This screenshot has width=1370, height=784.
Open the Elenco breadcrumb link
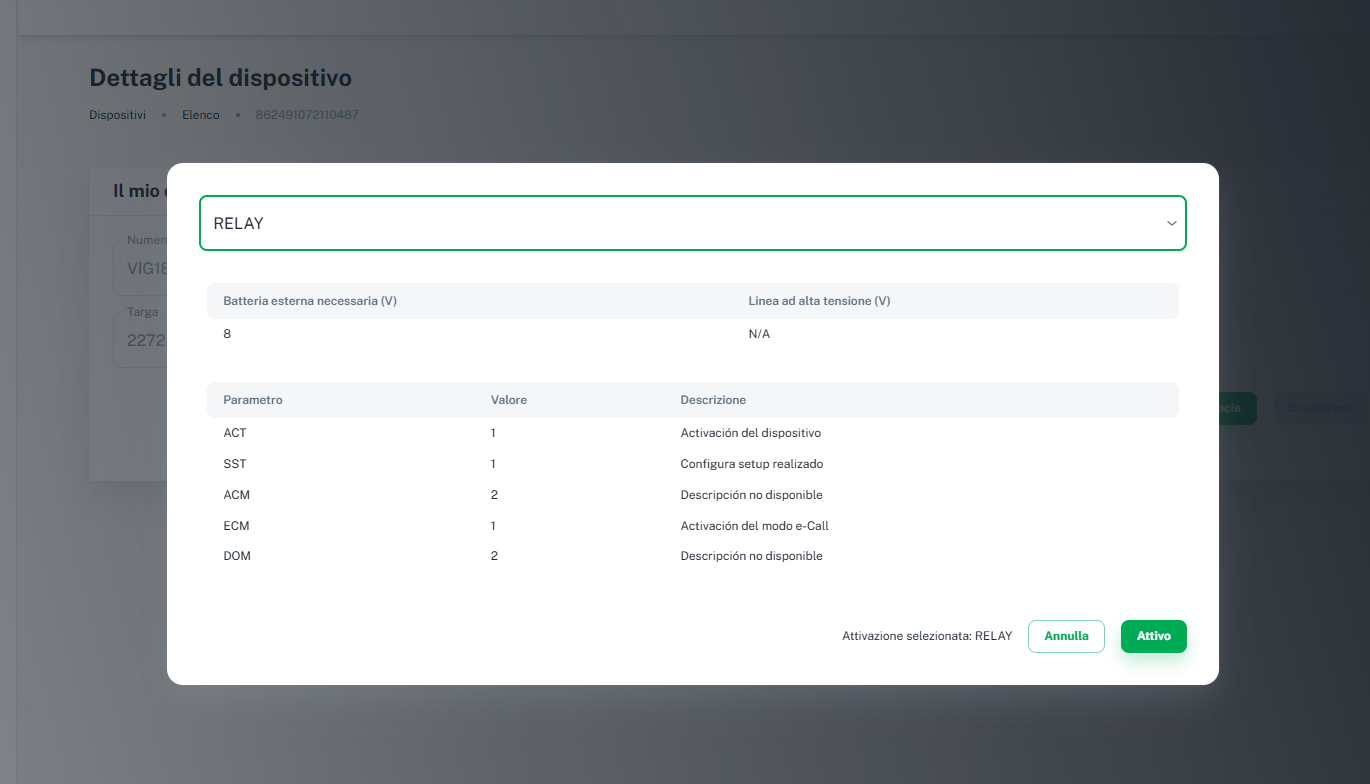(x=200, y=115)
